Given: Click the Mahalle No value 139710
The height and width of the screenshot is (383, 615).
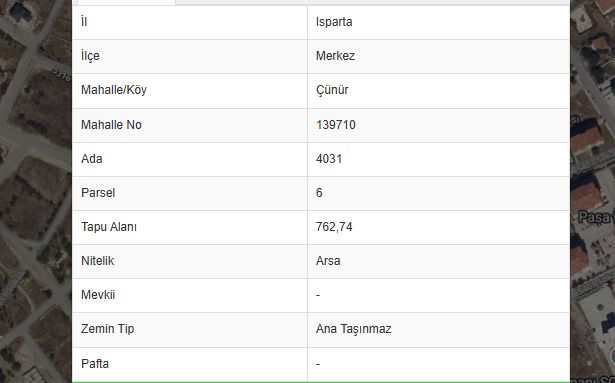Looking at the screenshot, I should (336, 125).
